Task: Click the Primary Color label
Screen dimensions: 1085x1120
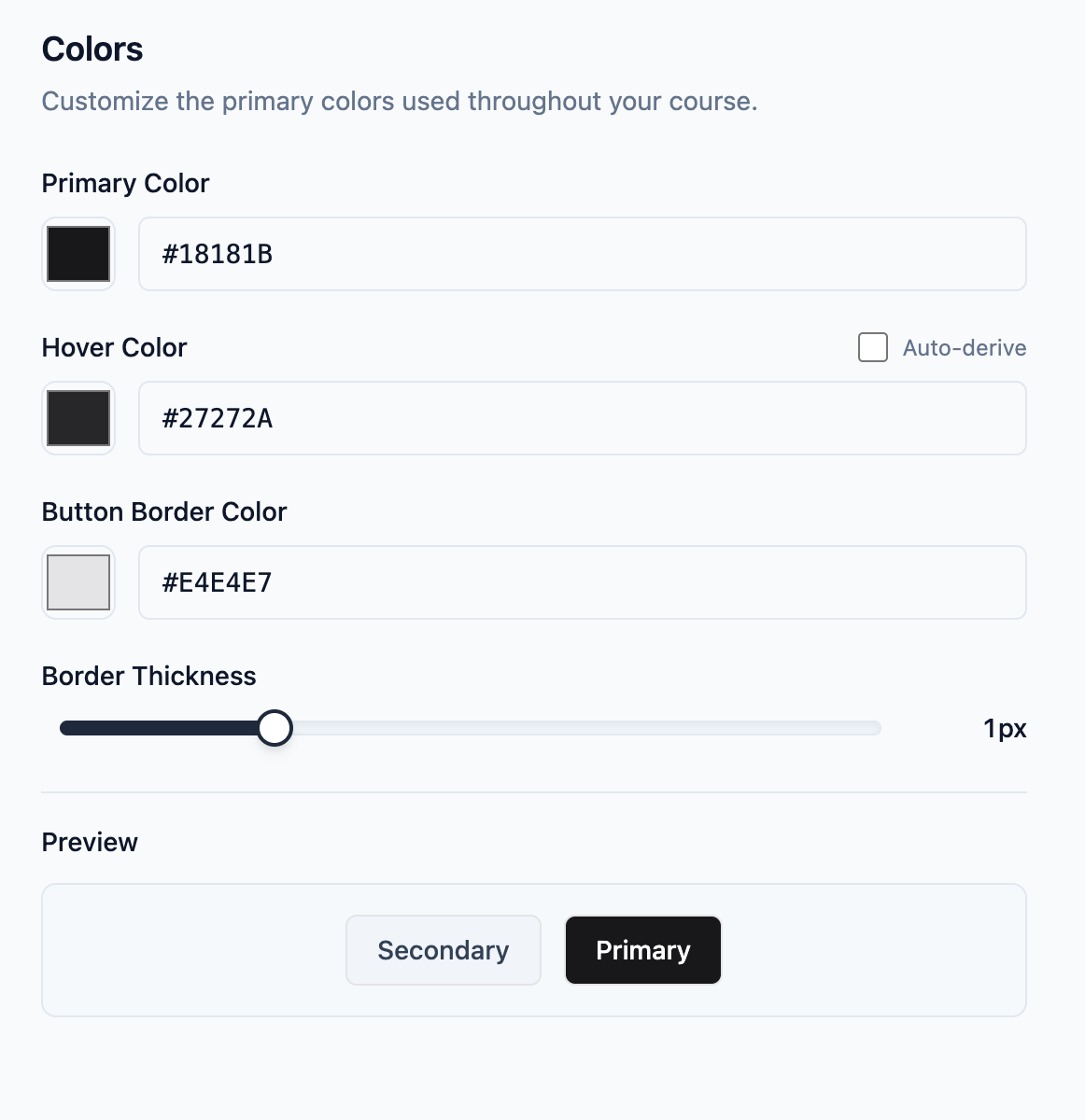Action: (x=124, y=183)
